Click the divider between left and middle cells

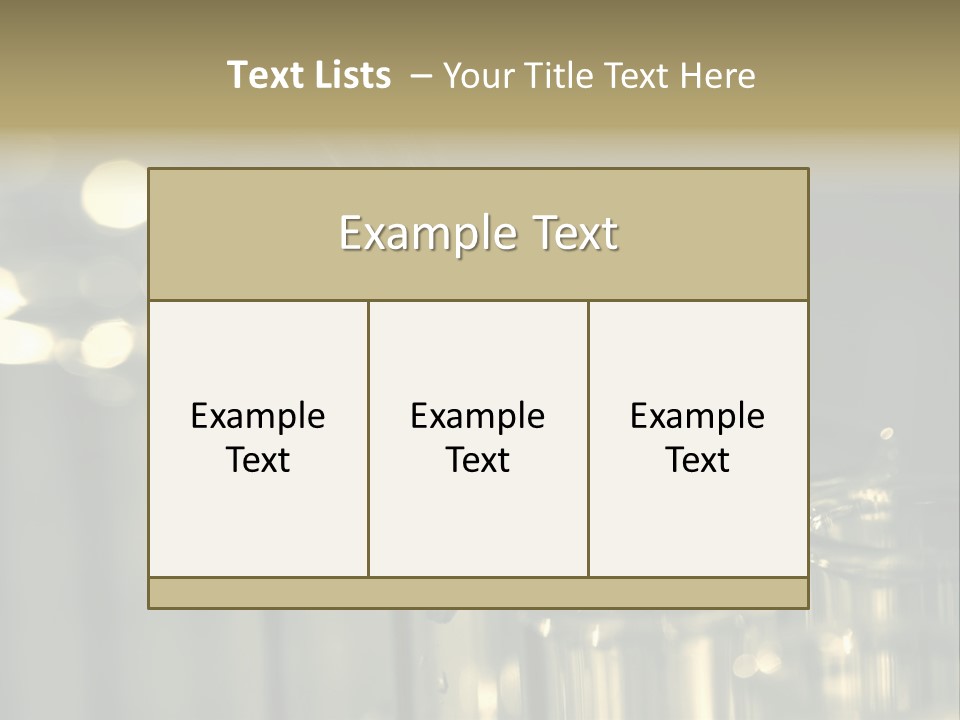[368, 438]
